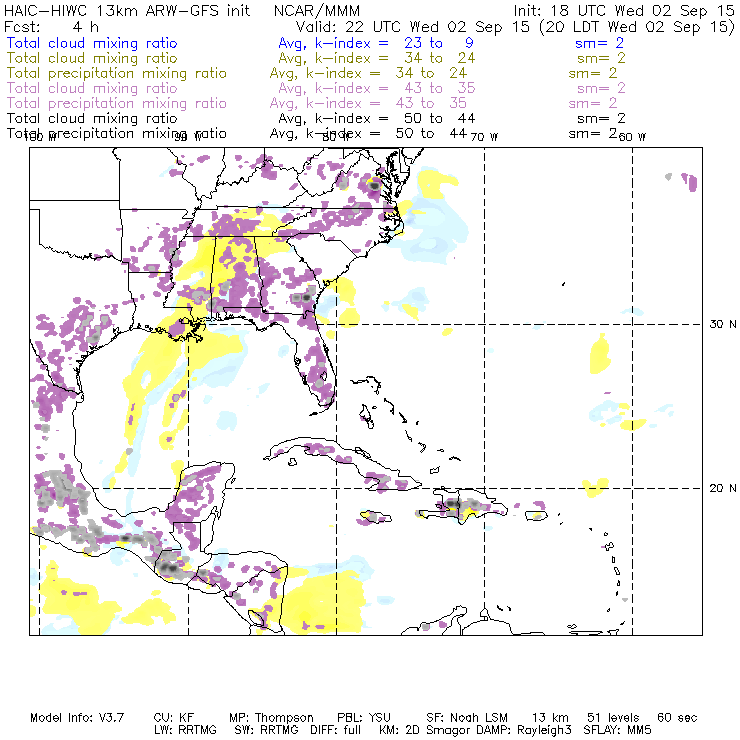Select the NCAR/MMM header text

tap(317, 11)
